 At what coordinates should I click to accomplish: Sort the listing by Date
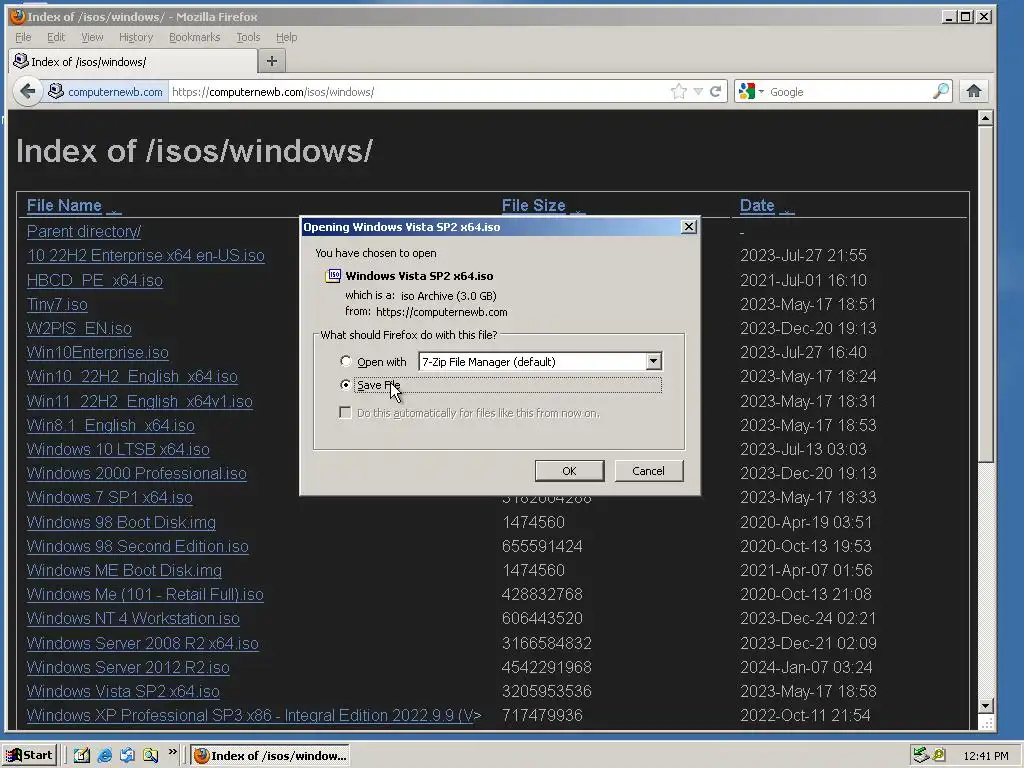[x=757, y=205]
